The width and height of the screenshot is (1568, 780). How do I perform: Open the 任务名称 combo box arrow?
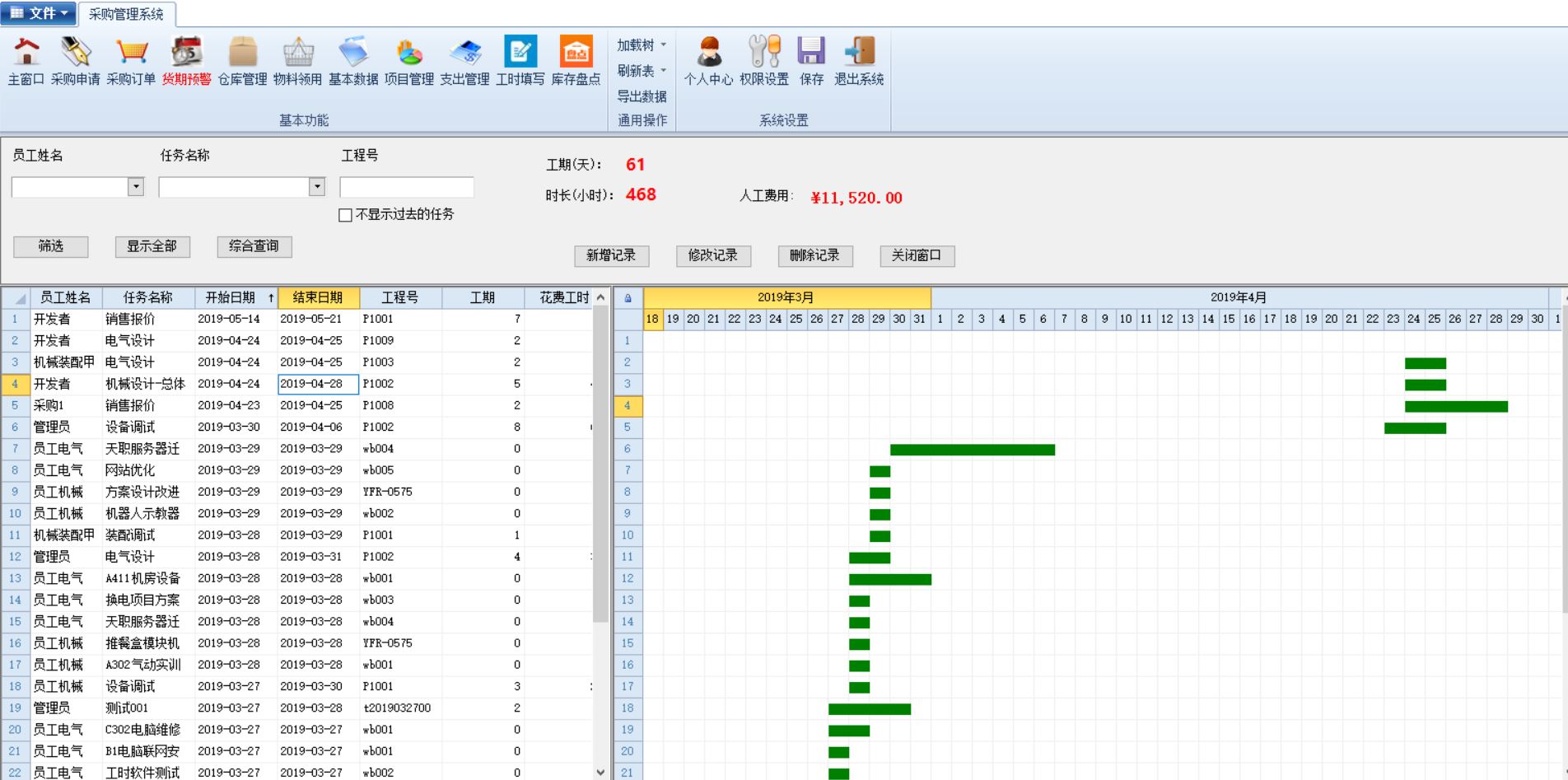317,187
